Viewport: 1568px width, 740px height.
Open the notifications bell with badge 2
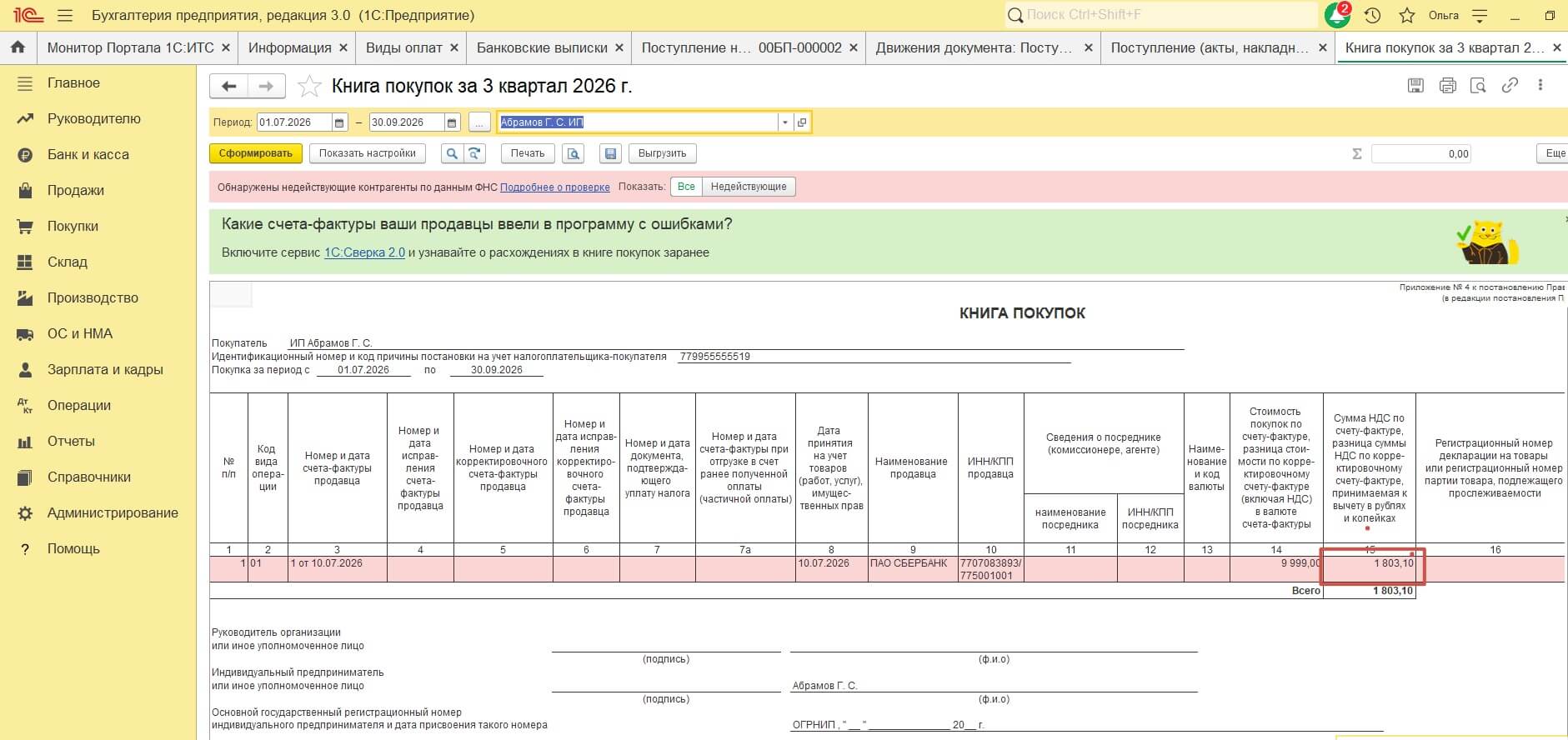pyautogui.click(x=1338, y=15)
